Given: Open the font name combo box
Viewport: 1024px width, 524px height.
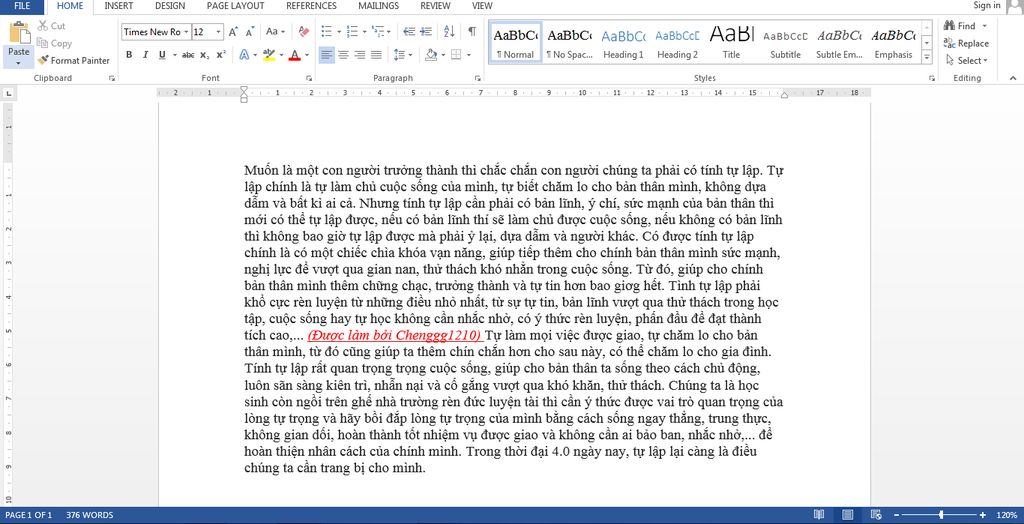Looking at the screenshot, I should click(156, 32).
